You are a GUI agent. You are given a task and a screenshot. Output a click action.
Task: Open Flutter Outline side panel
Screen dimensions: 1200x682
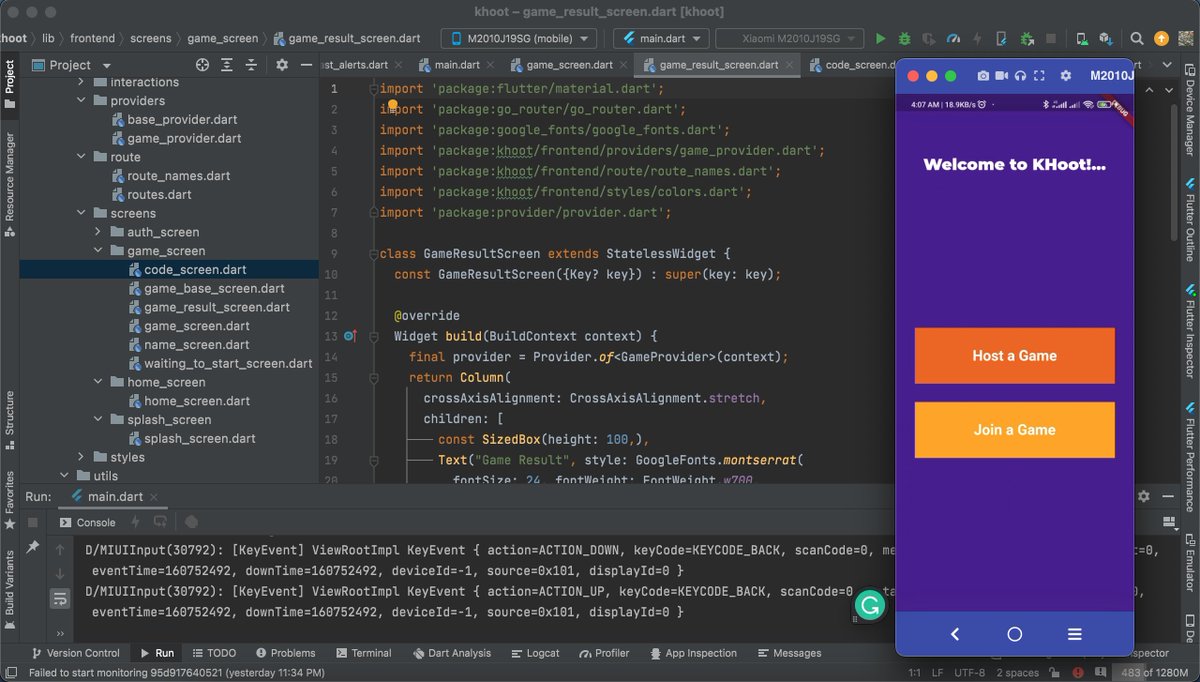tap(1190, 220)
